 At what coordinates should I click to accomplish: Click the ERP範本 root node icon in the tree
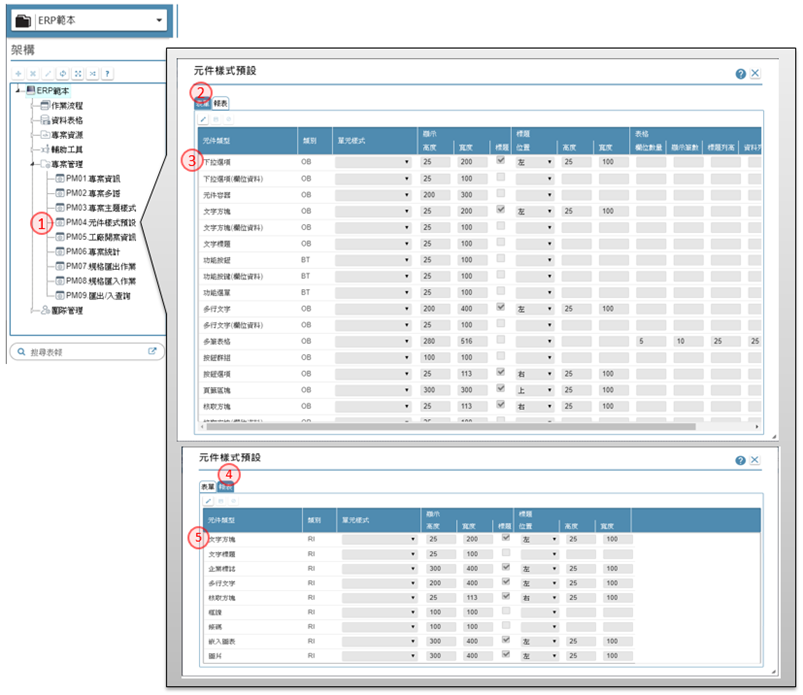(31, 91)
